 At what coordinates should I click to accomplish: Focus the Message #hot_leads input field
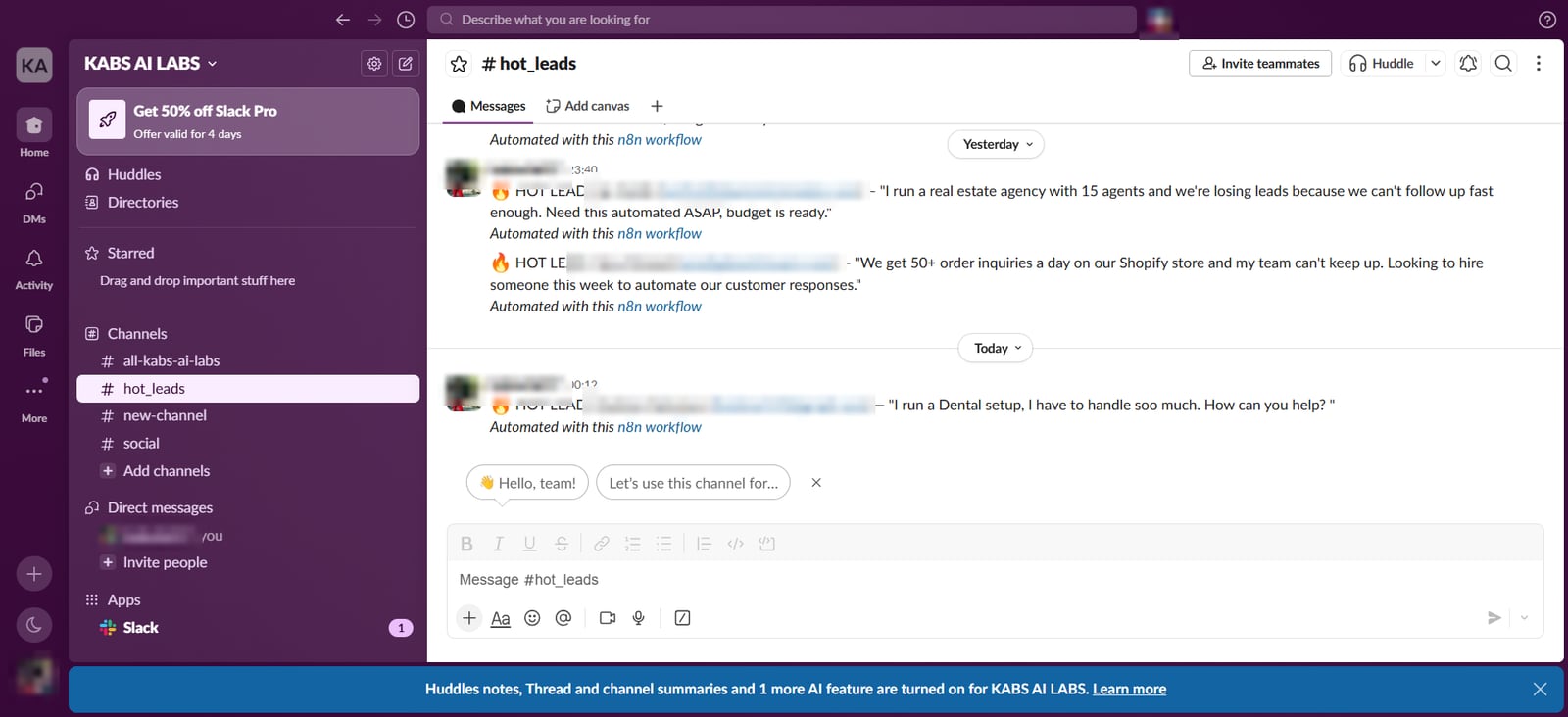(995, 580)
